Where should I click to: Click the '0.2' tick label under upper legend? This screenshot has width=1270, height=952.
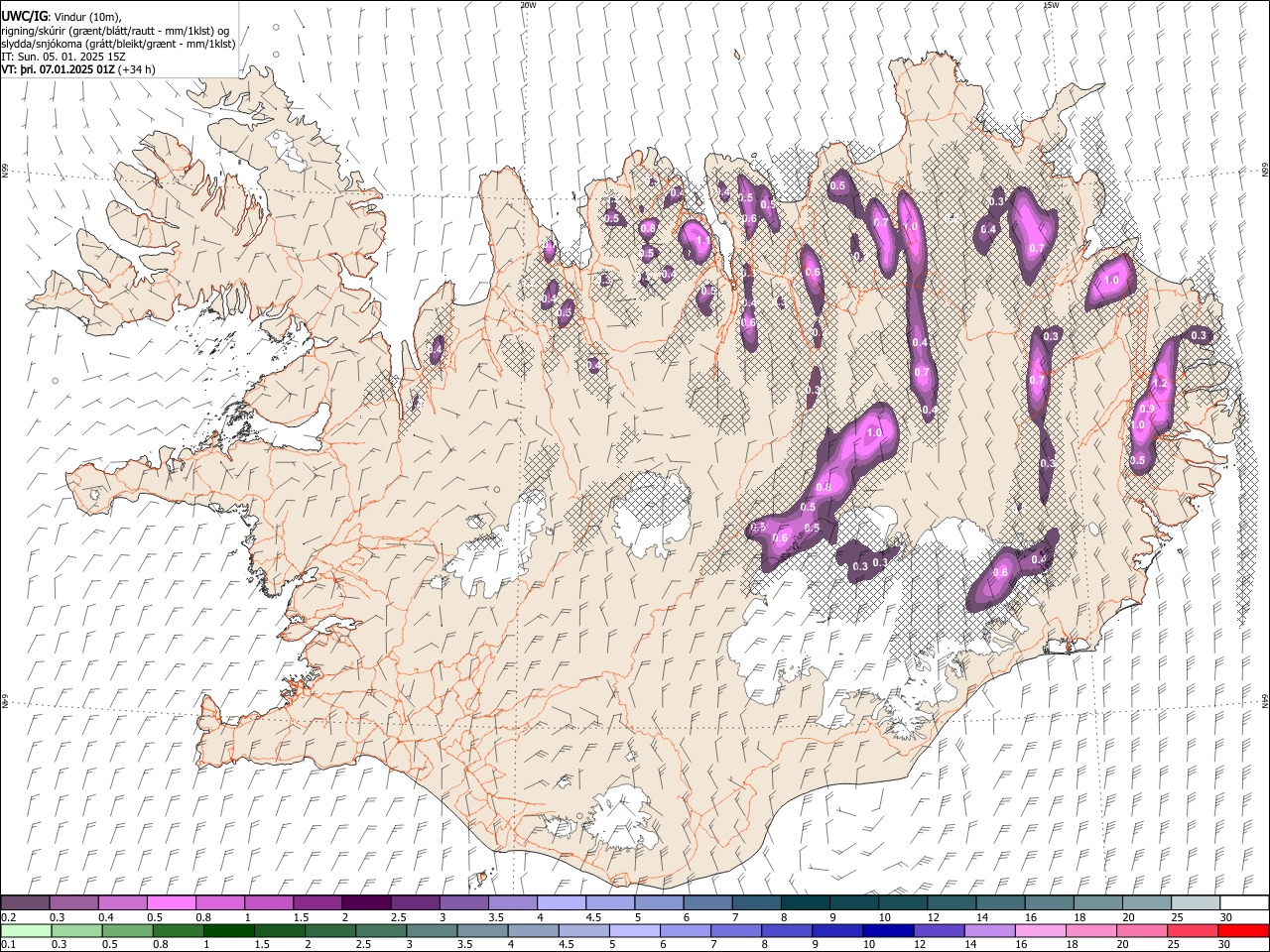(7, 917)
